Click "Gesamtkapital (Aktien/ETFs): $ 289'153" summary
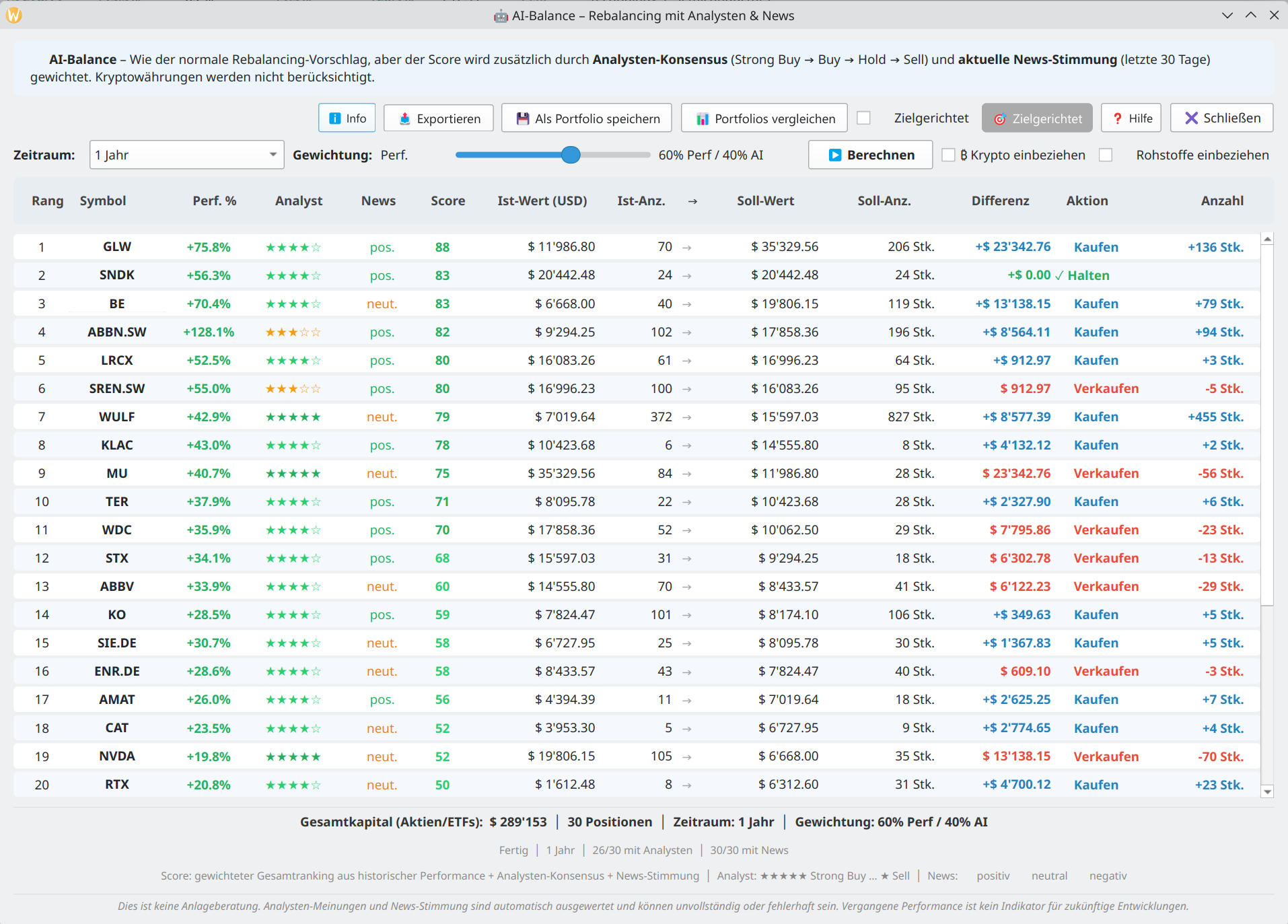The image size is (1288, 924). pyautogui.click(x=424, y=822)
